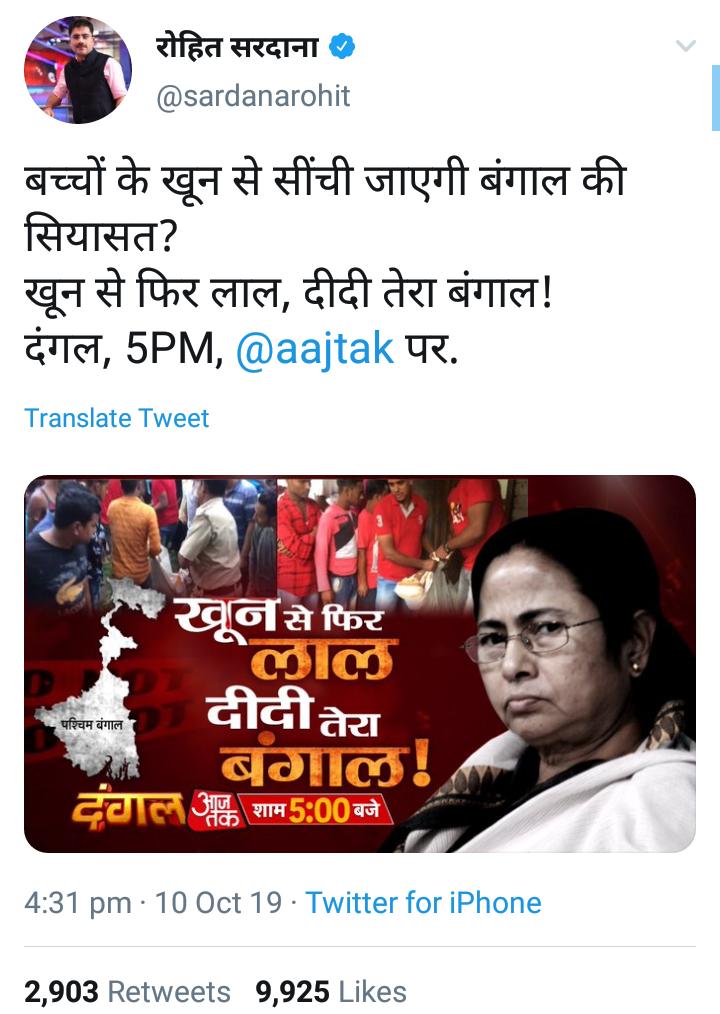Open the रोहित सरदाना display name
The width and height of the screenshot is (720, 1014).
[x=237, y=47]
